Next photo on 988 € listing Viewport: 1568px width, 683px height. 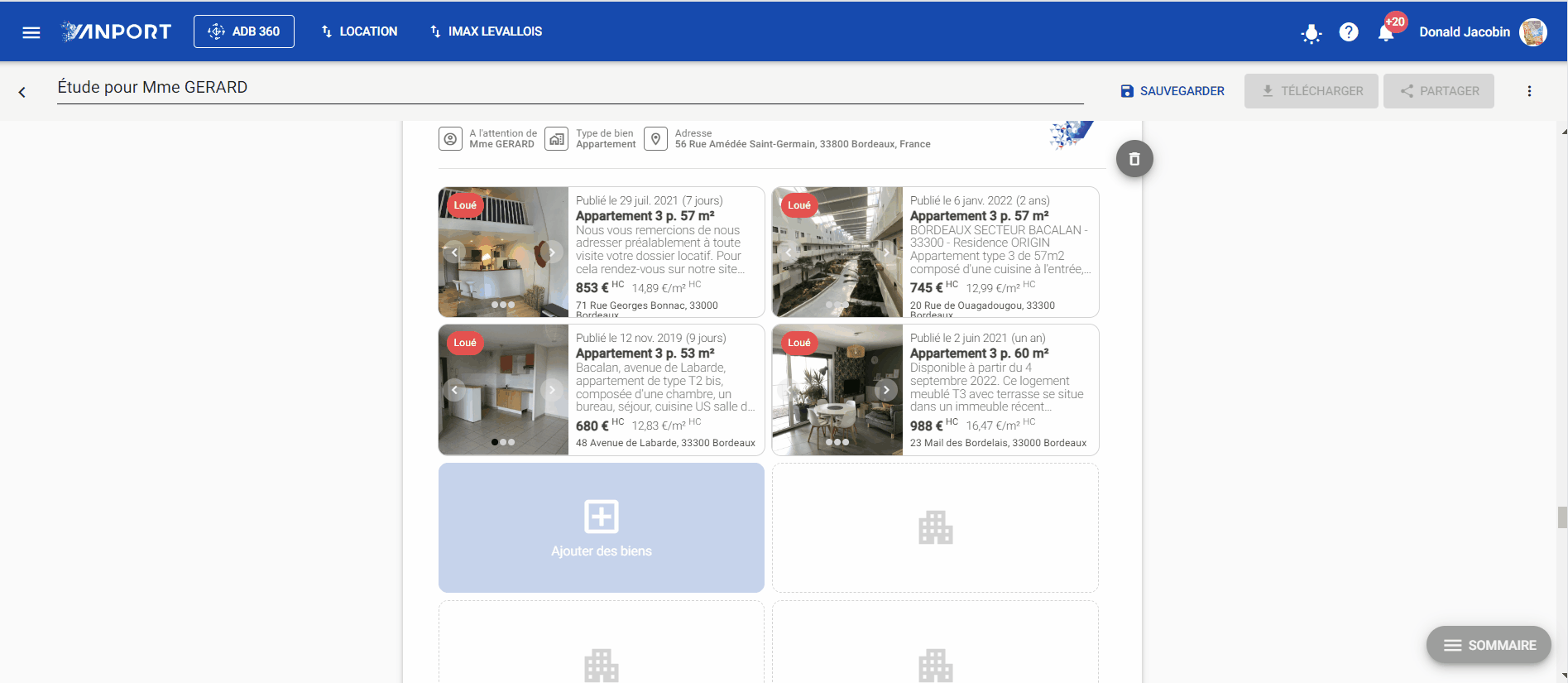(886, 390)
